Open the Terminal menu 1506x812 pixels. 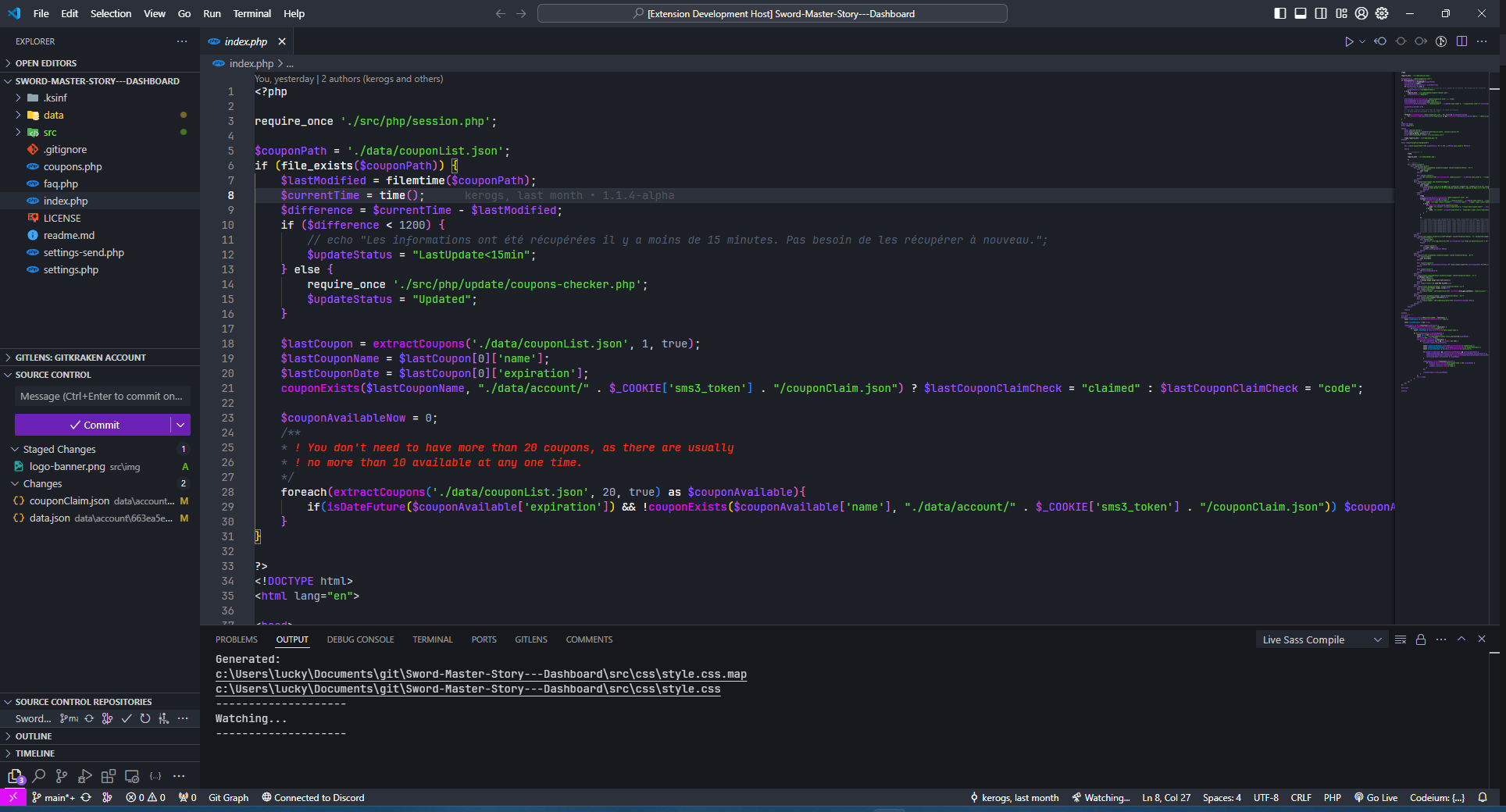[x=252, y=13]
